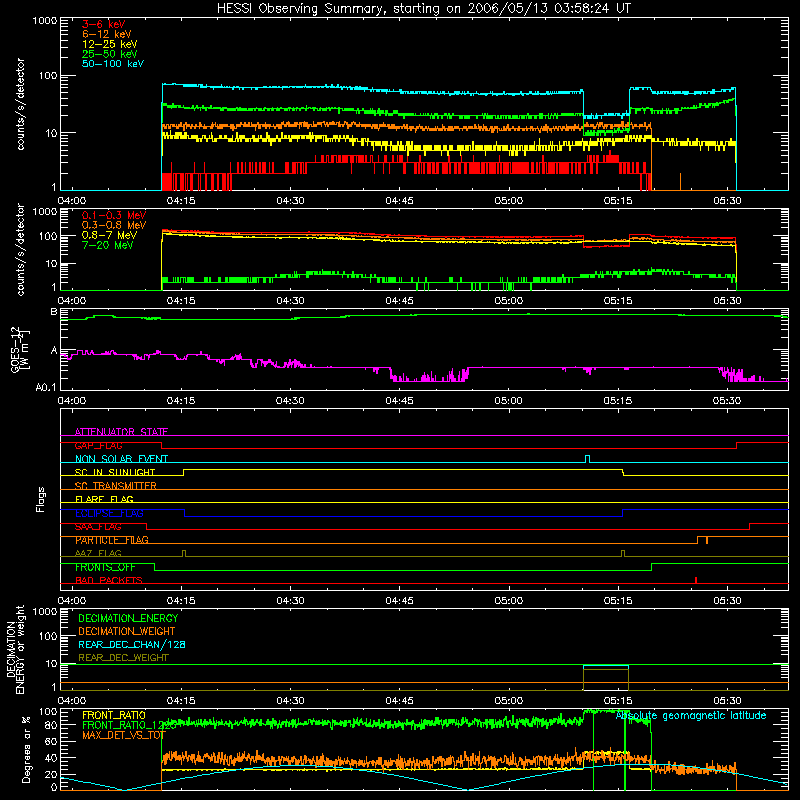Pick the SC_TRANSMITTER flag label
This screenshot has height=800, width=800.
(116, 486)
